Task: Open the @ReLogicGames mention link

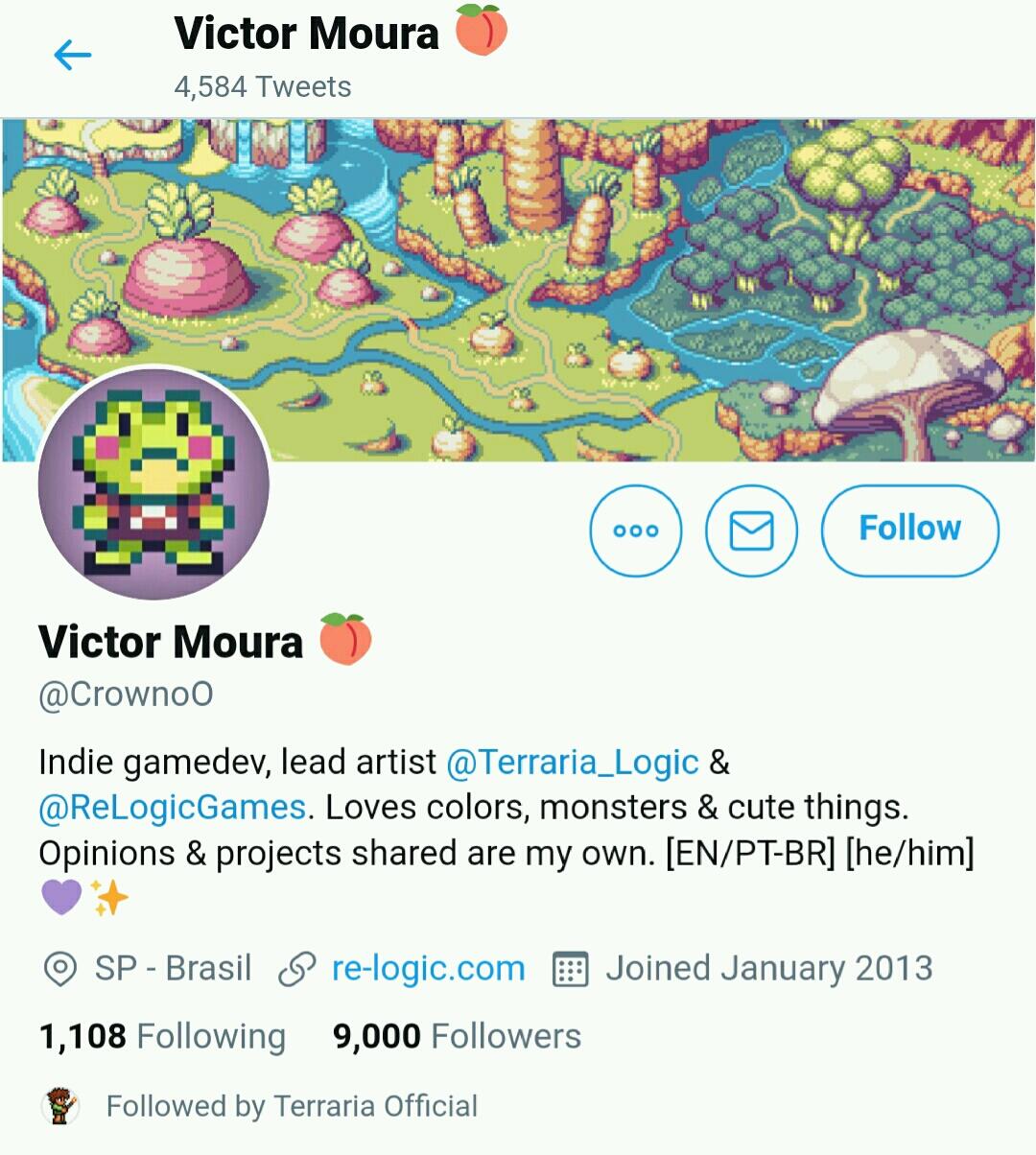Action: (x=172, y=808)
